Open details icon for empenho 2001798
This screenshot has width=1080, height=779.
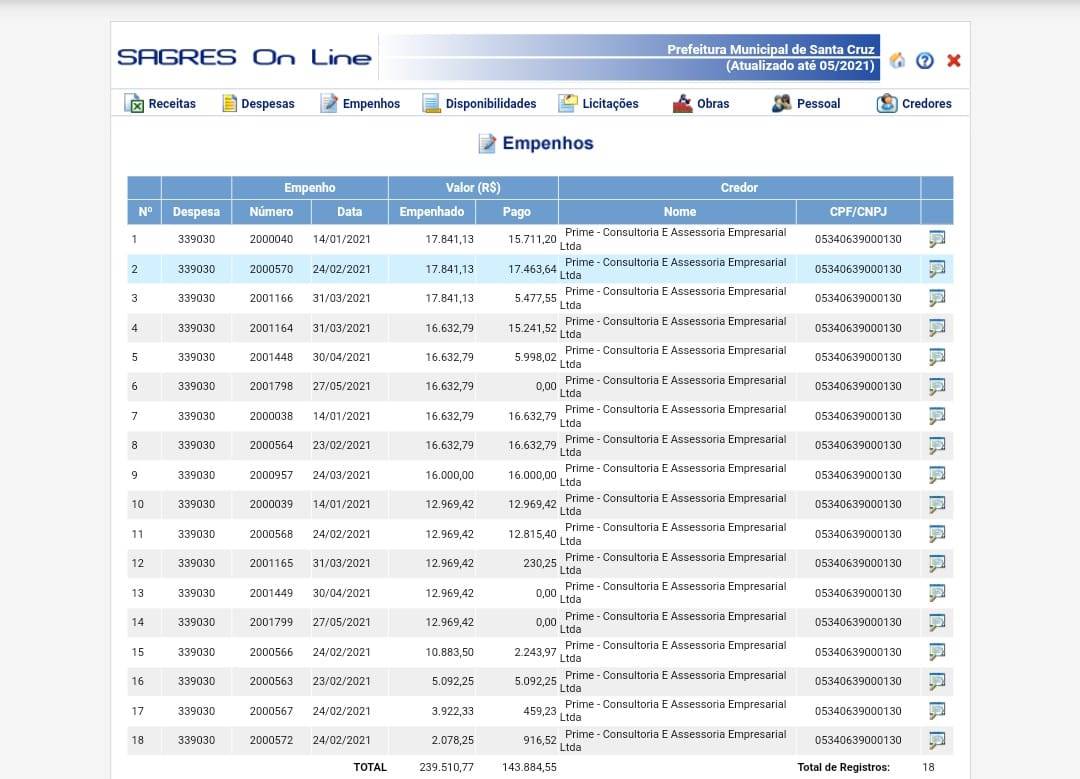937,387
